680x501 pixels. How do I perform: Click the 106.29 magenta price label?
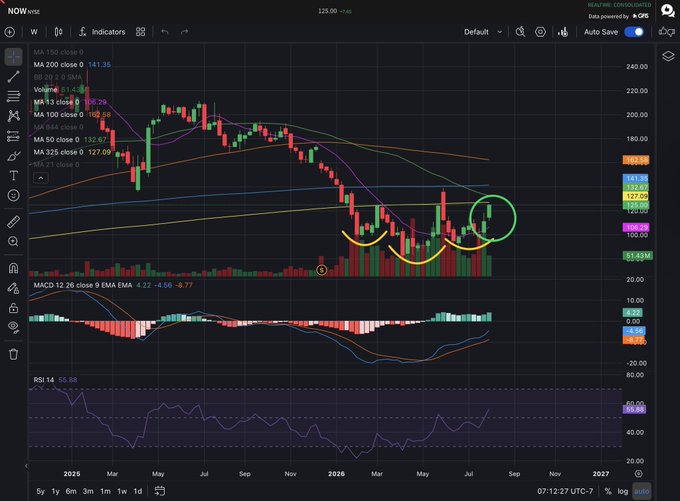[635, 227]
